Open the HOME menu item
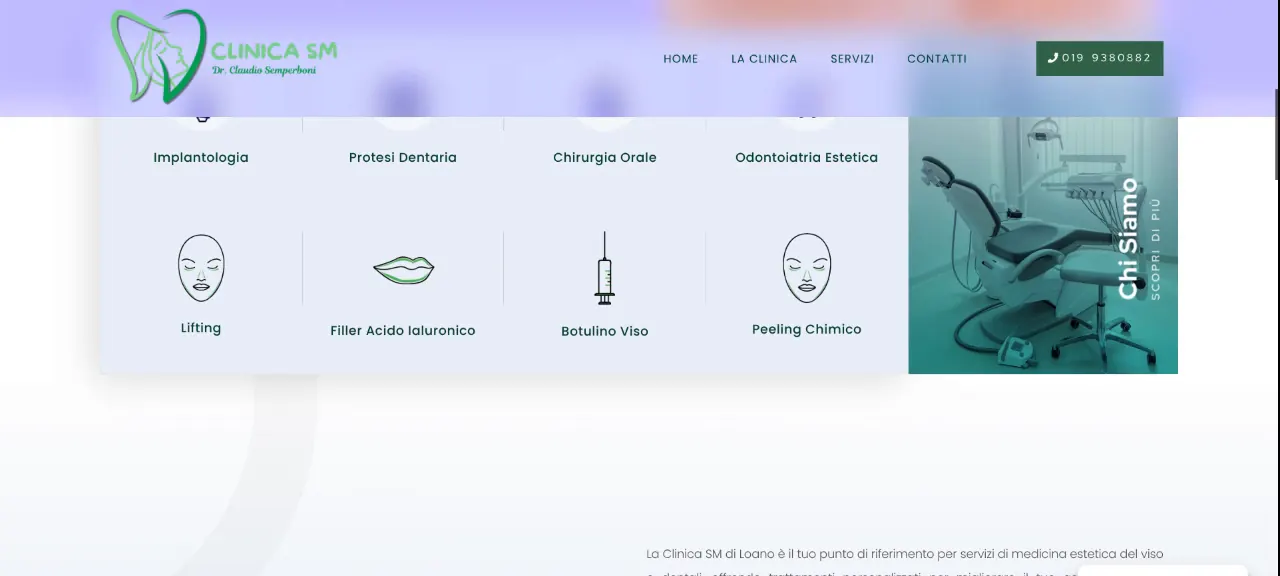Viewport: 1280px width, 576px height. [x=681, y=59]
